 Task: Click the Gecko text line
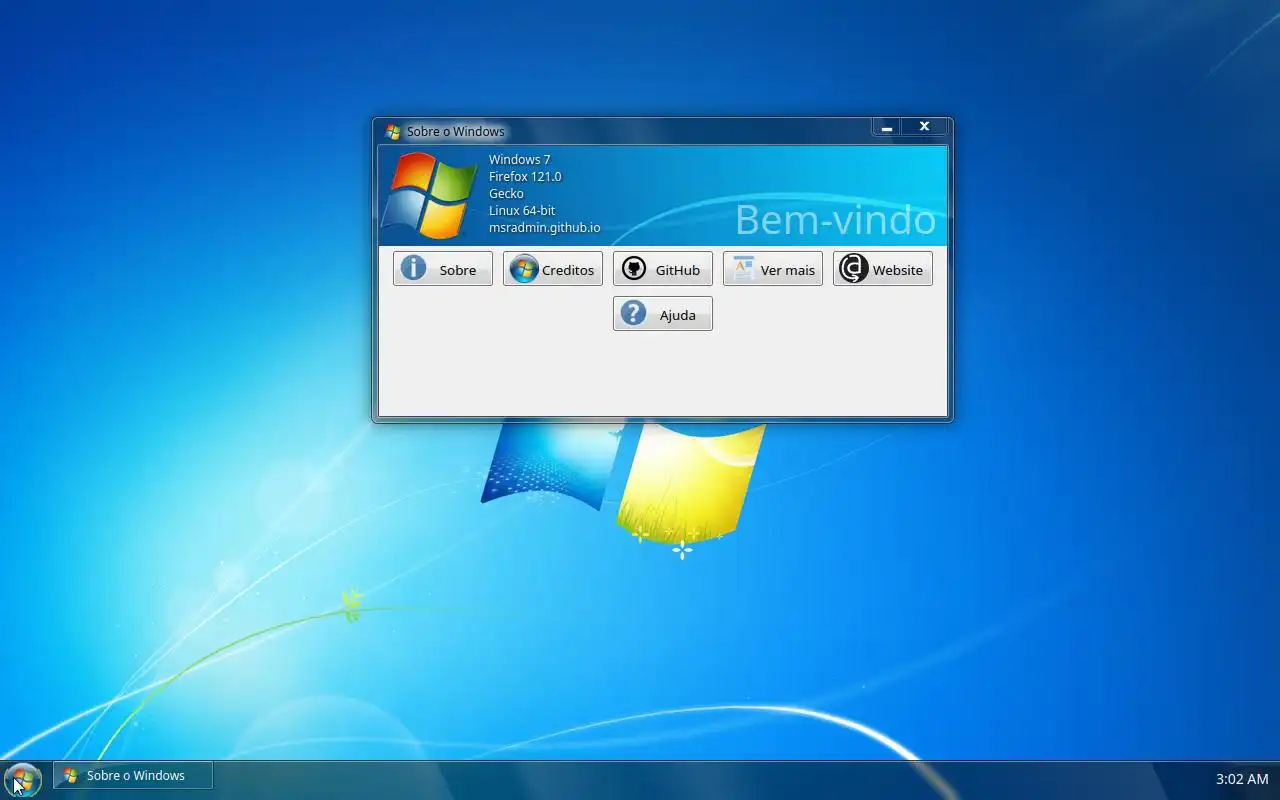pos(506,194)
